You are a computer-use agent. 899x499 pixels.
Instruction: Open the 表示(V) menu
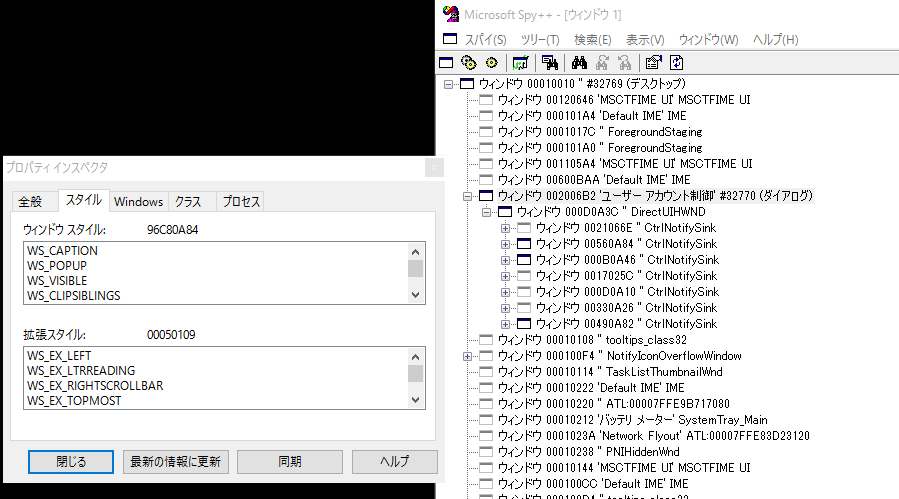644,40
